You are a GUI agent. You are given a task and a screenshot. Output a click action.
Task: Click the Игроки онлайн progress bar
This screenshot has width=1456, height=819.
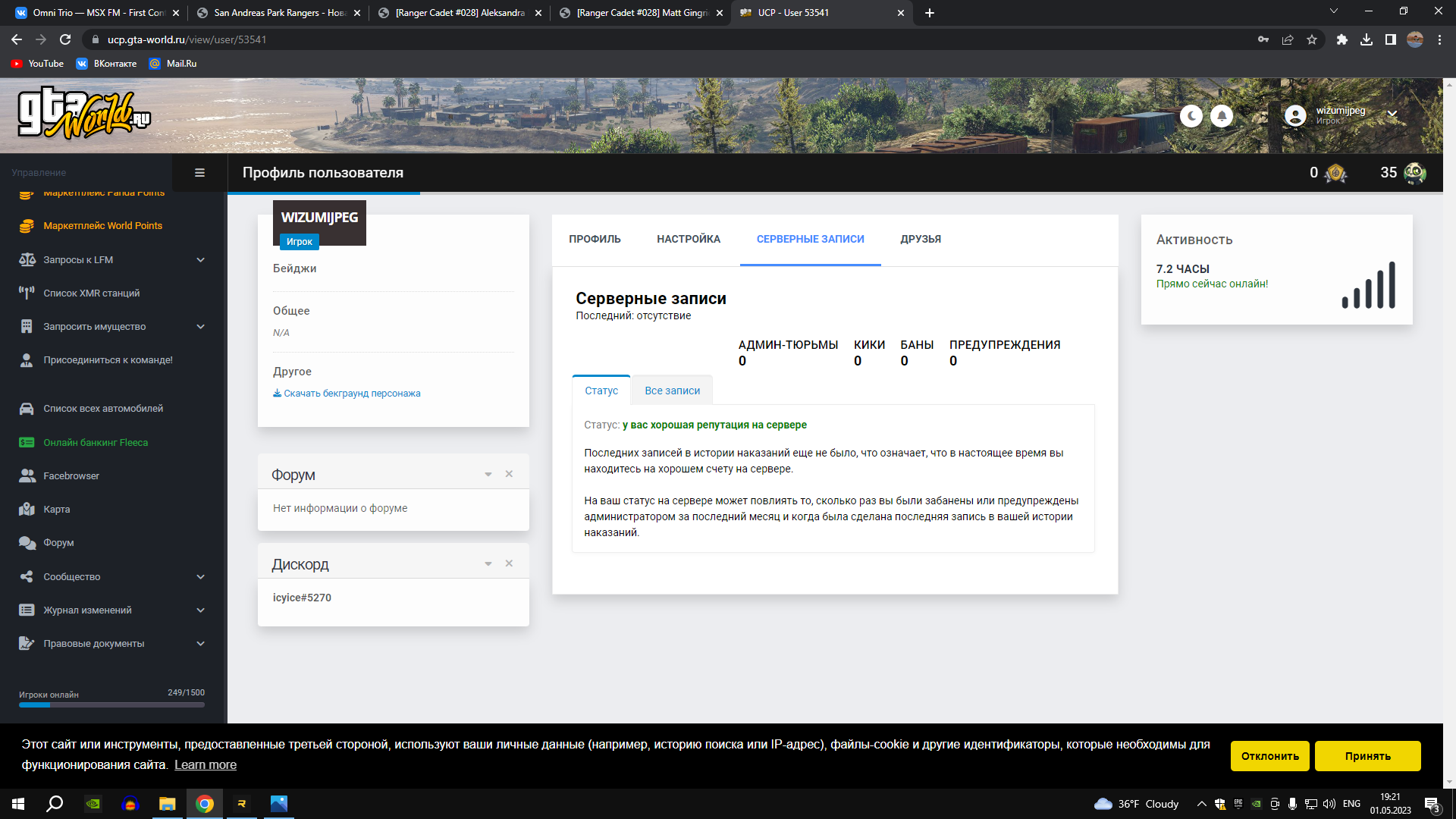tap(111, 705)
